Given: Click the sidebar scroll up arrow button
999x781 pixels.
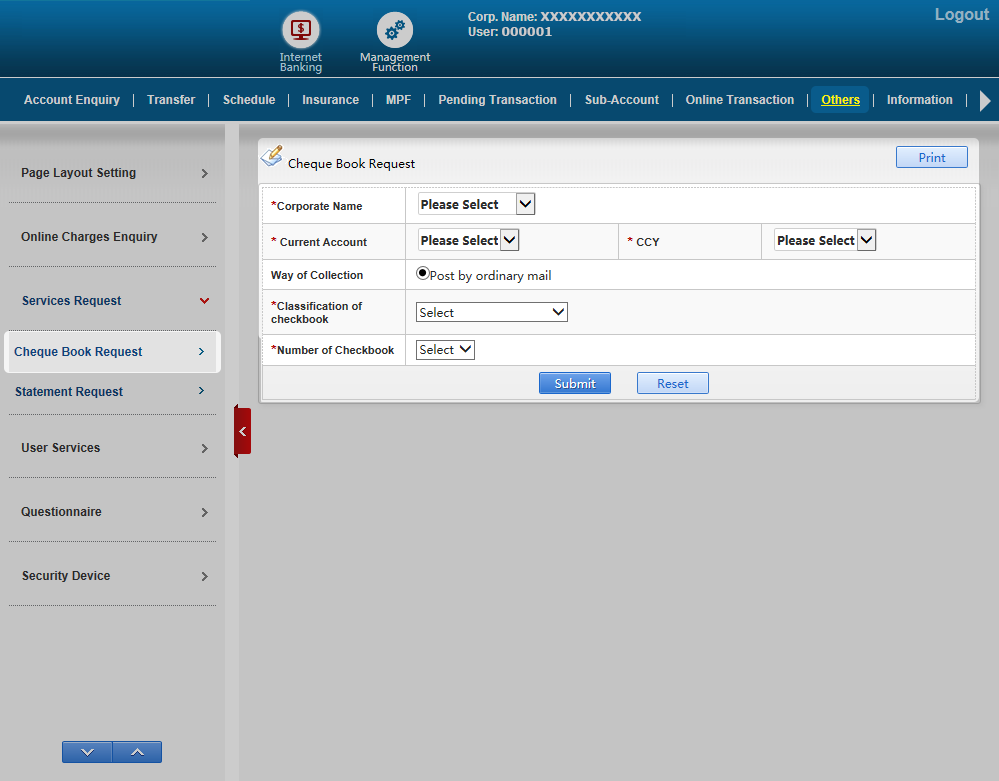Looking at the screenshot, I should [x=137, y=752].
